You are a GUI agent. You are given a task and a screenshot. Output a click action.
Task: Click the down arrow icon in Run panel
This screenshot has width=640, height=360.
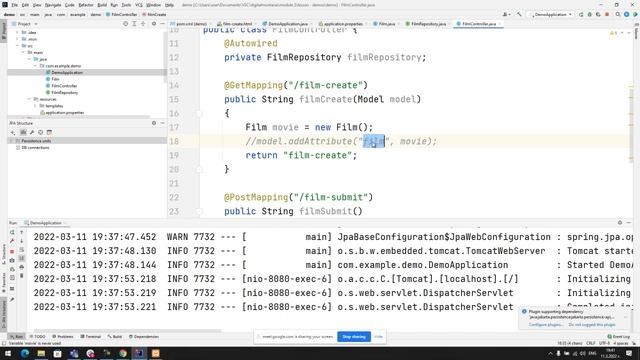(22, 241)
